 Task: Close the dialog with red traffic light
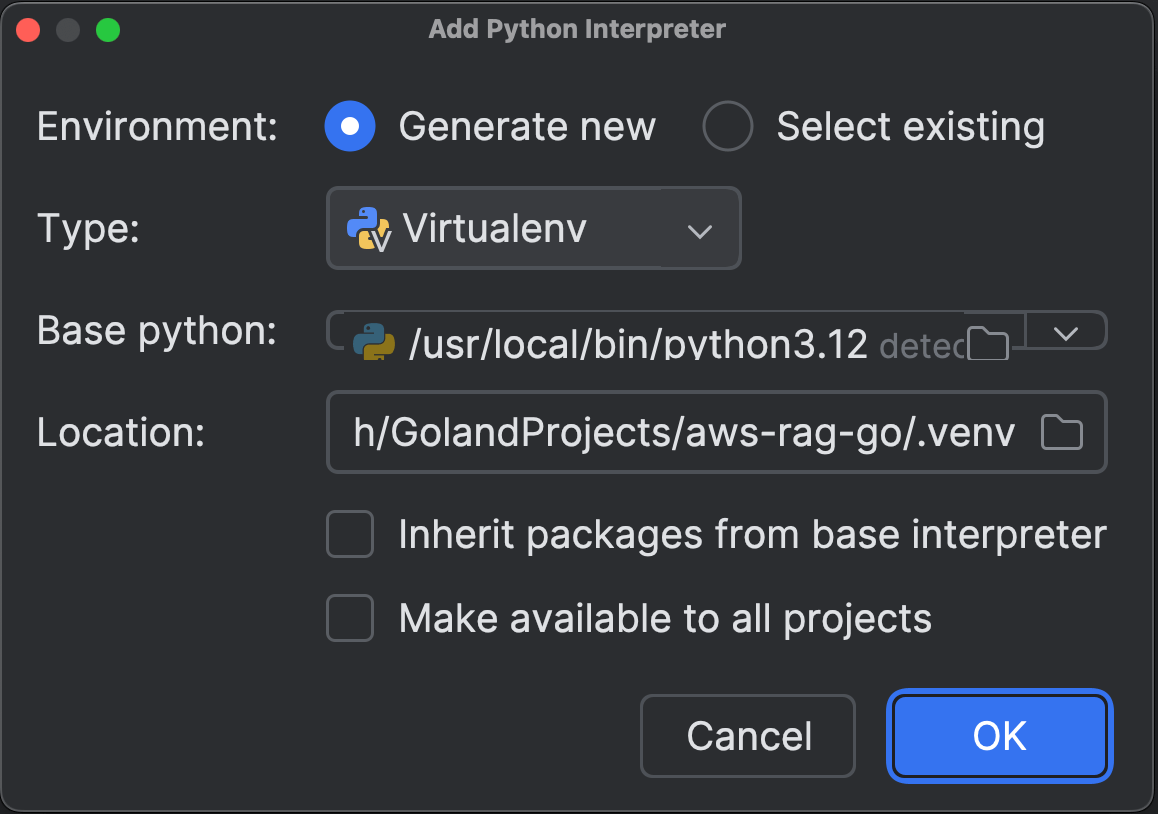[28, 29]
